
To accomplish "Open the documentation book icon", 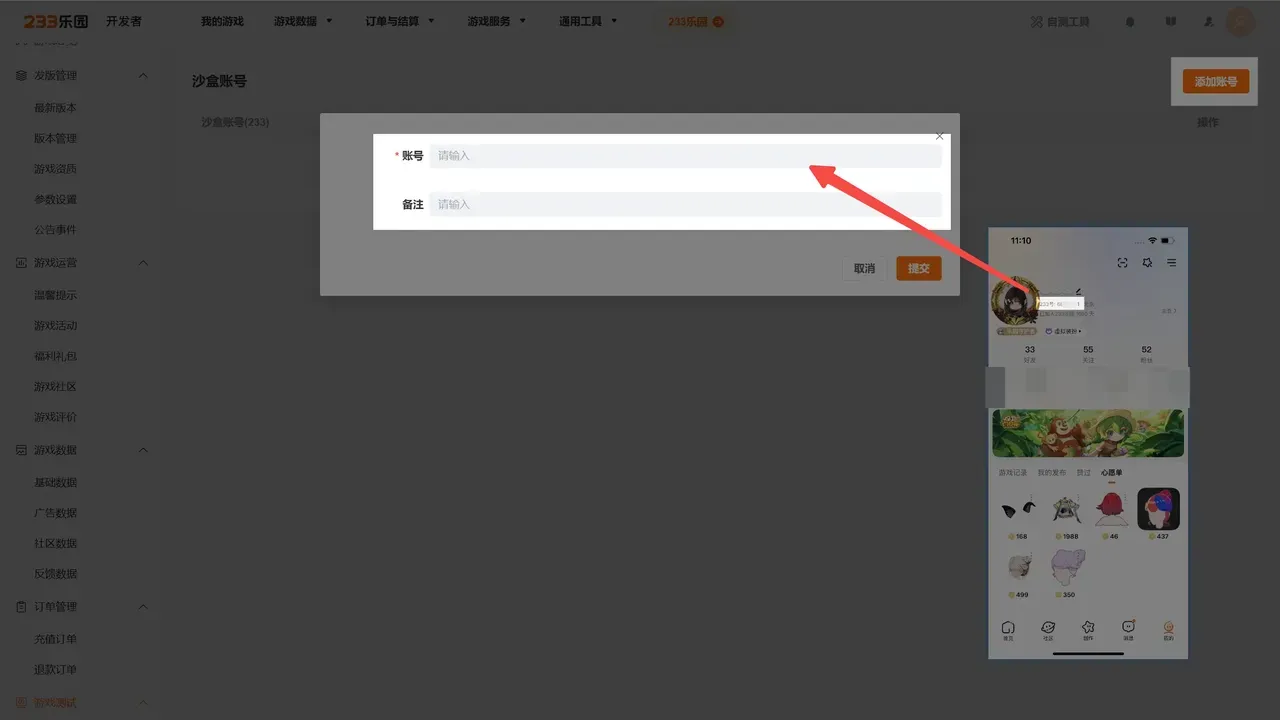I will click(x=1171, y=22).
